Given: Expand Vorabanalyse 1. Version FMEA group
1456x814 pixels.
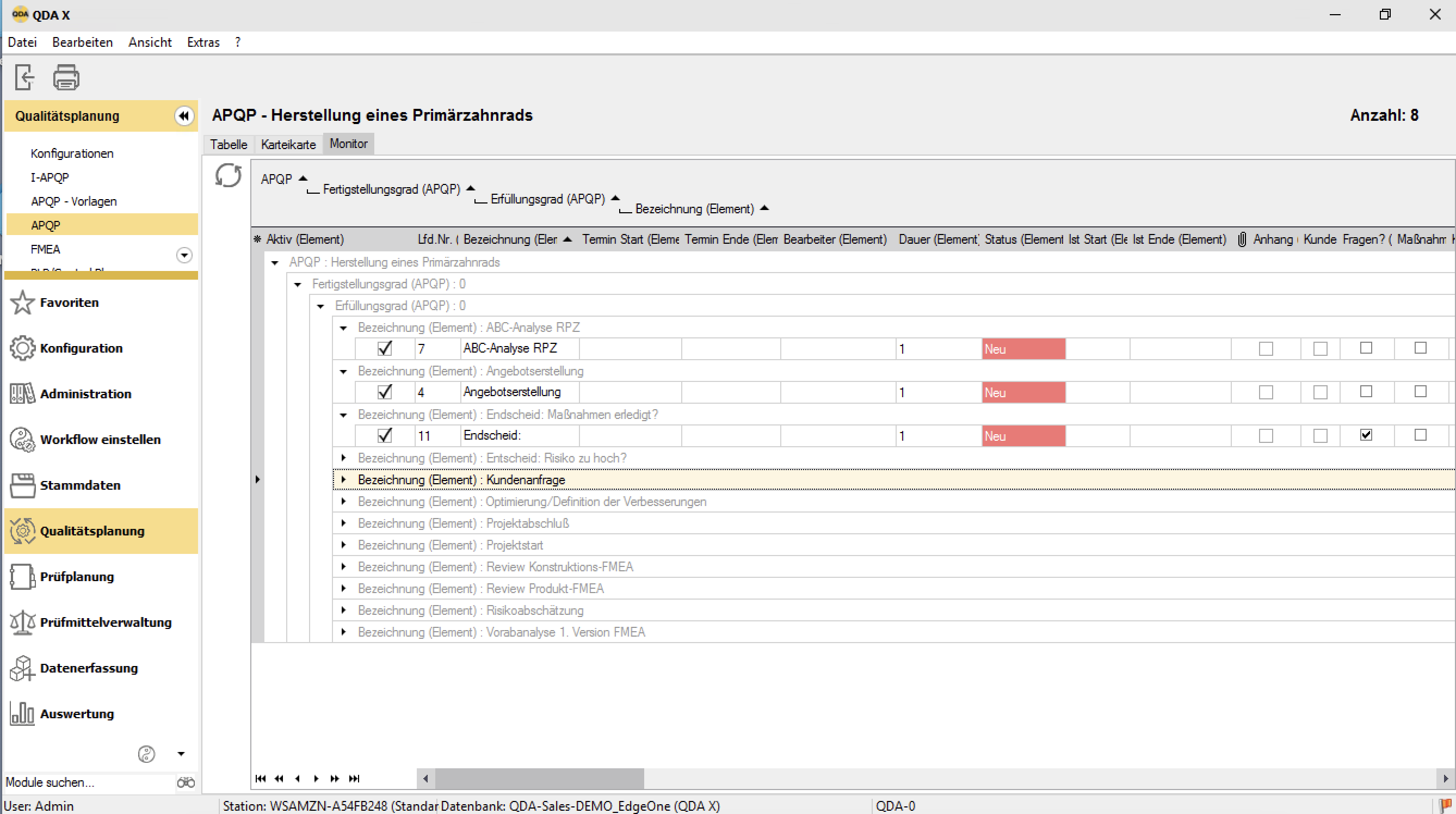Looking at the screenshot, I should point(343,632).
